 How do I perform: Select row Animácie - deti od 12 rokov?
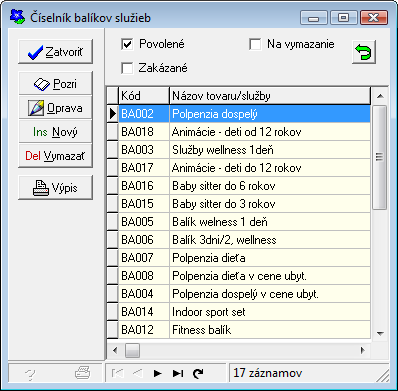click(x=239, y=132)
